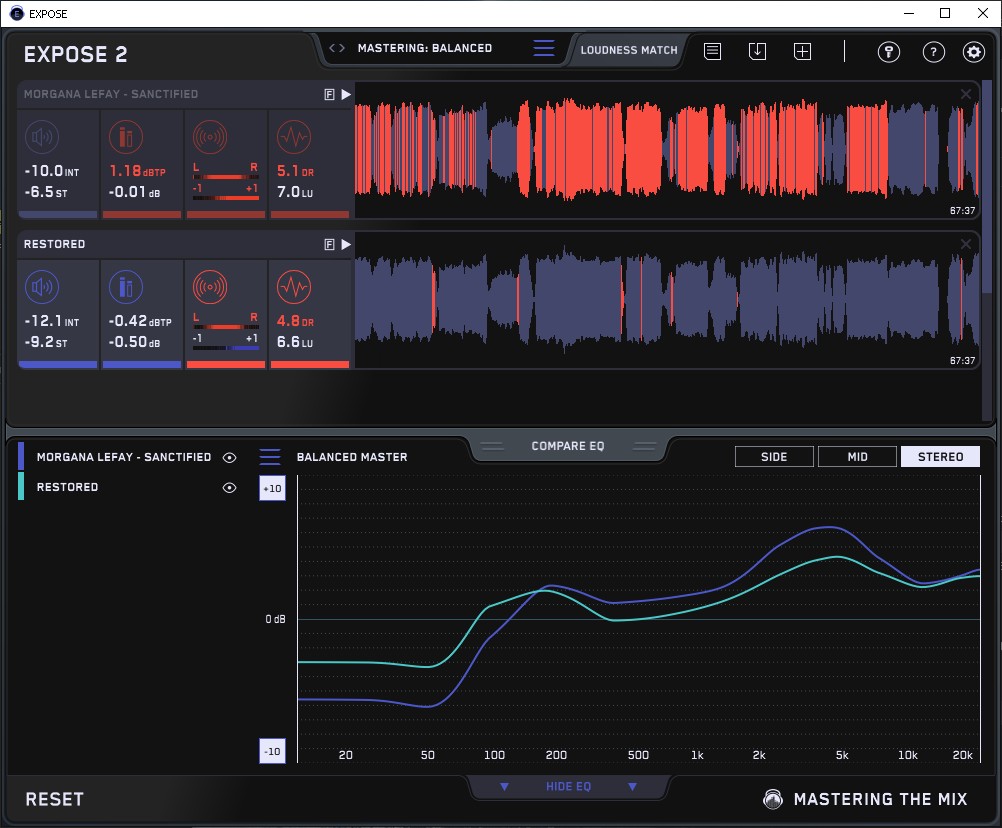Click the export/download icon in header
The width and height of the screenshot is (1002, 828).
(757, 51)
